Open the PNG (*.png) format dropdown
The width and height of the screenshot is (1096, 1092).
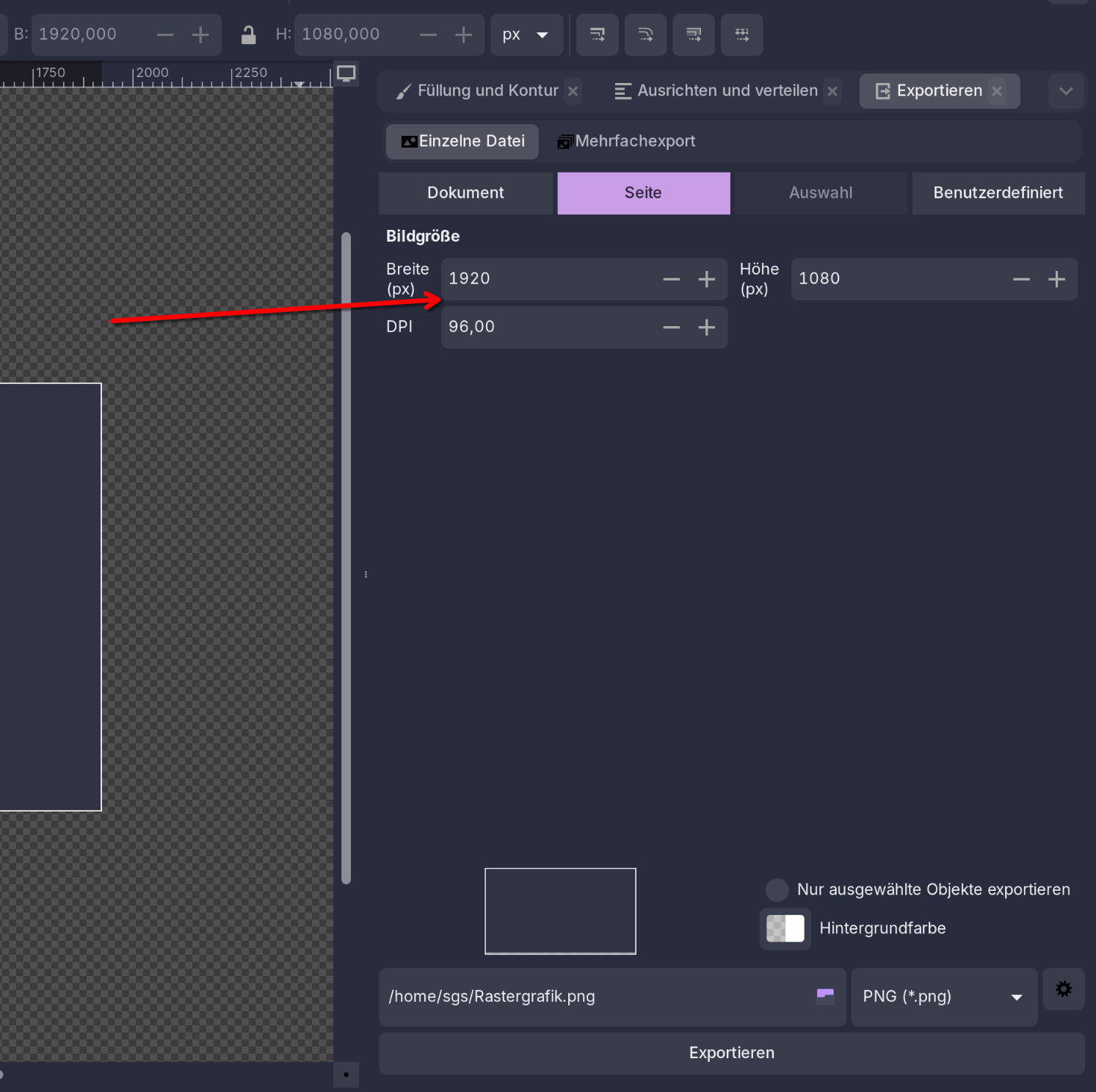click(944, 997)
